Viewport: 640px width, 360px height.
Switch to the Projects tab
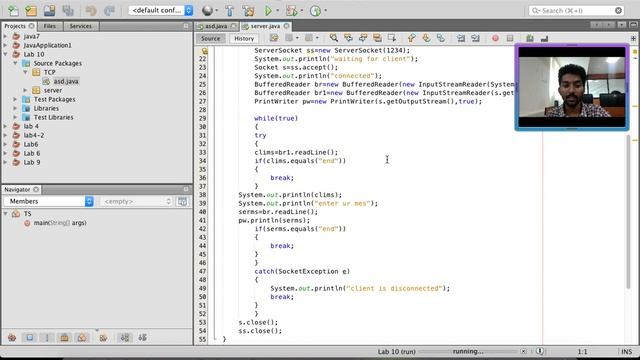(x=15, y=26)
